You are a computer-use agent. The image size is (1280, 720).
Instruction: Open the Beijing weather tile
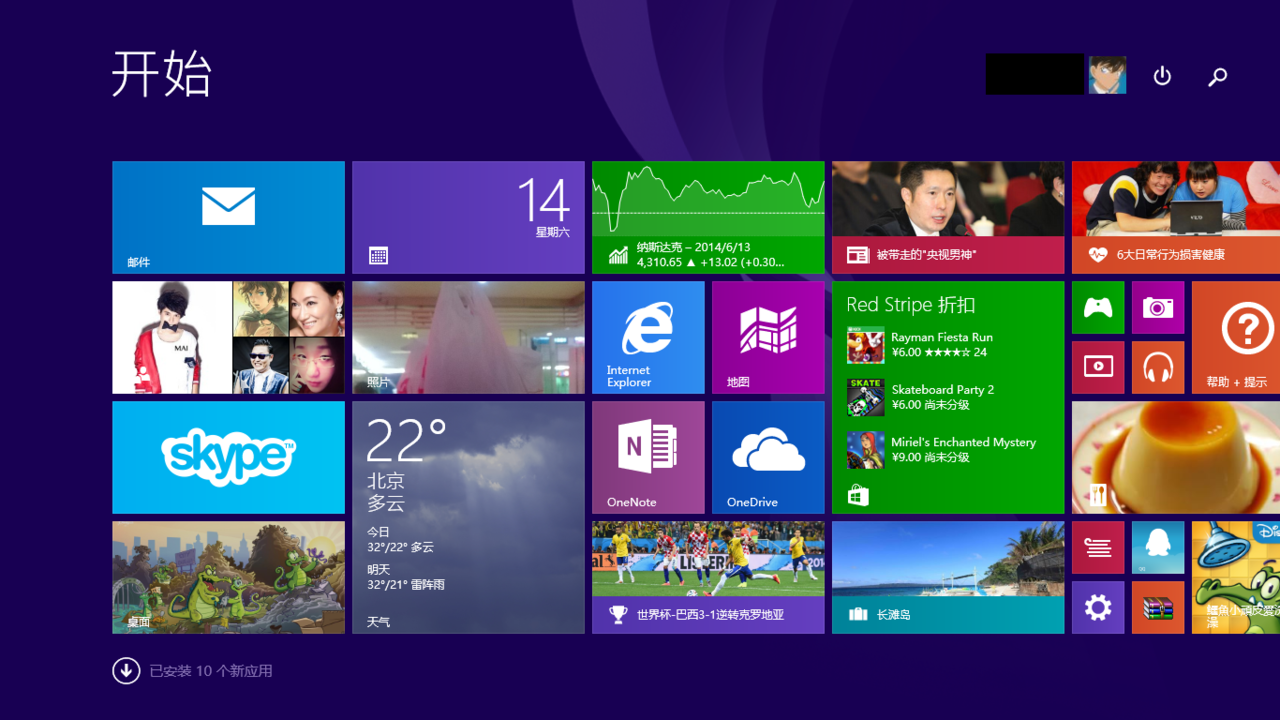468,517
